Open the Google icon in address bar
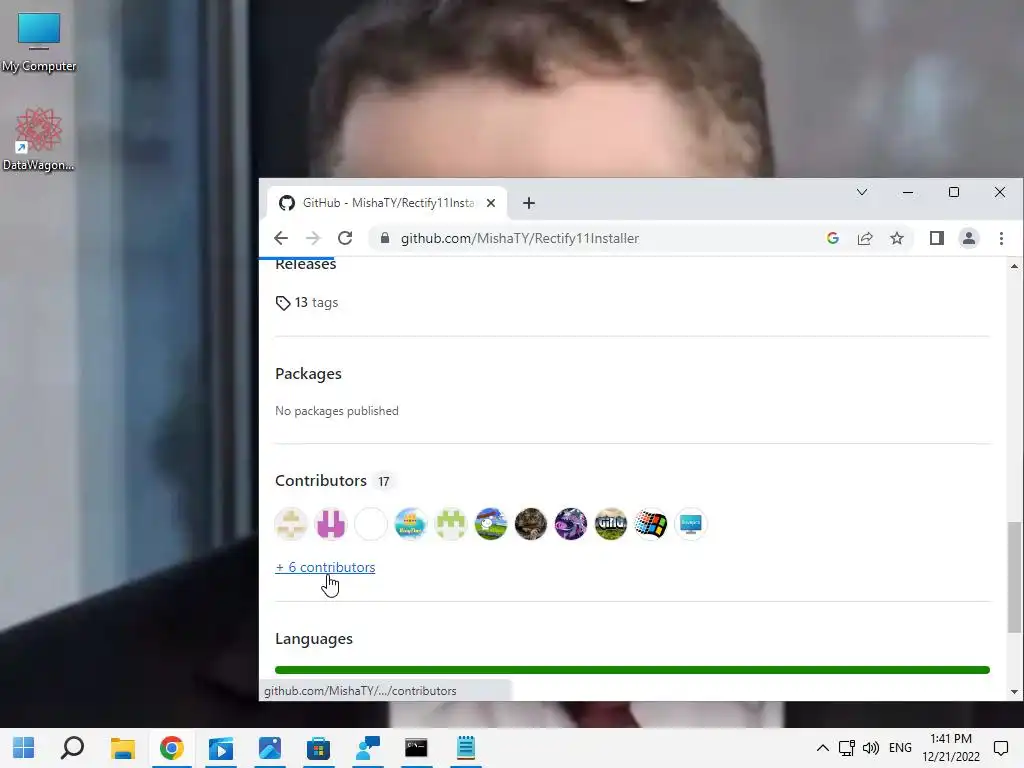The width and height of the screenshot is (1024, 768). click(833, 238)
